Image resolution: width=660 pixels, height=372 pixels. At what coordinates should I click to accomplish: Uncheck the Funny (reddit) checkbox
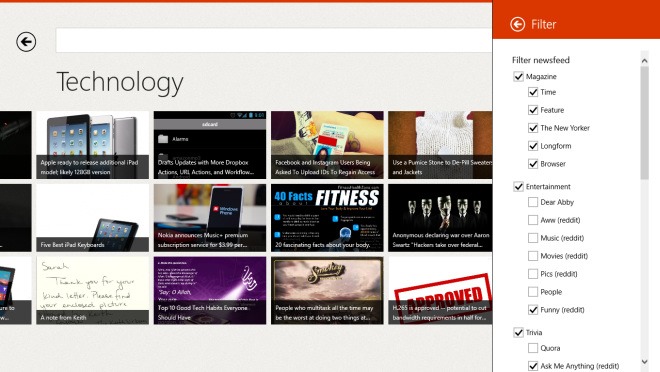533,310
